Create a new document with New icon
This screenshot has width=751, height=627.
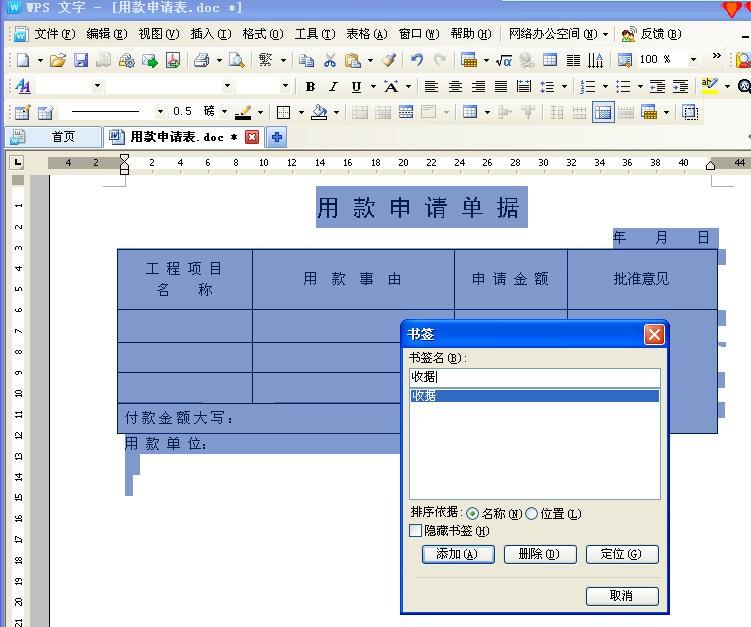pos(23,60)
